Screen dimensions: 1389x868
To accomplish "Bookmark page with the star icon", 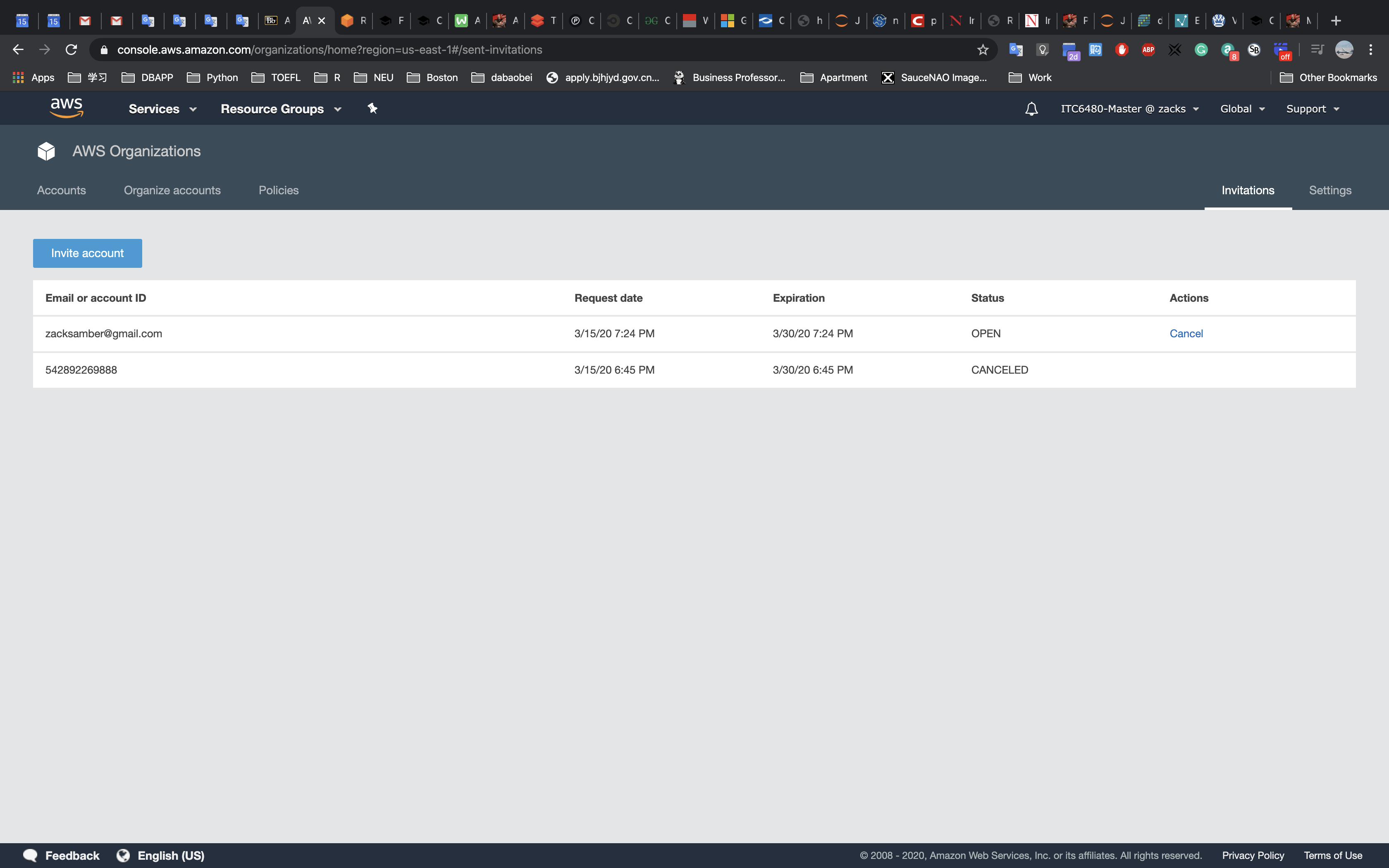I will click(x=983, y=50).
